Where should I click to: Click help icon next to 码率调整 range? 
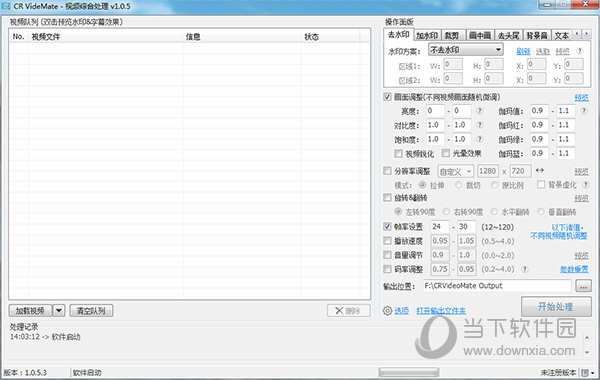click(x=525, y=269)
